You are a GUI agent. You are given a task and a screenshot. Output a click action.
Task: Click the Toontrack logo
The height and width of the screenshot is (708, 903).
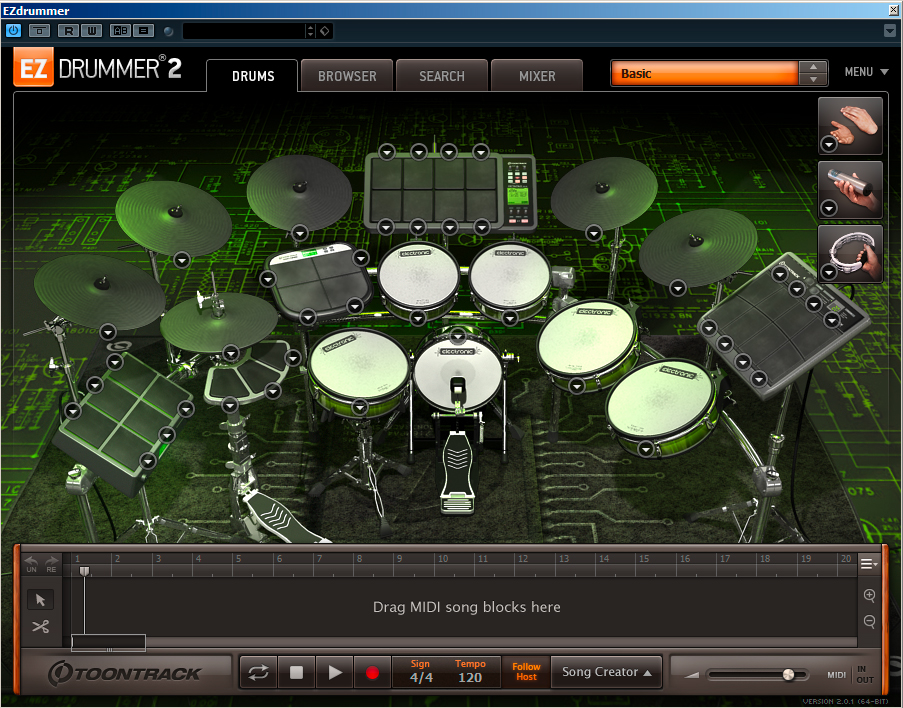click(124, 673)
